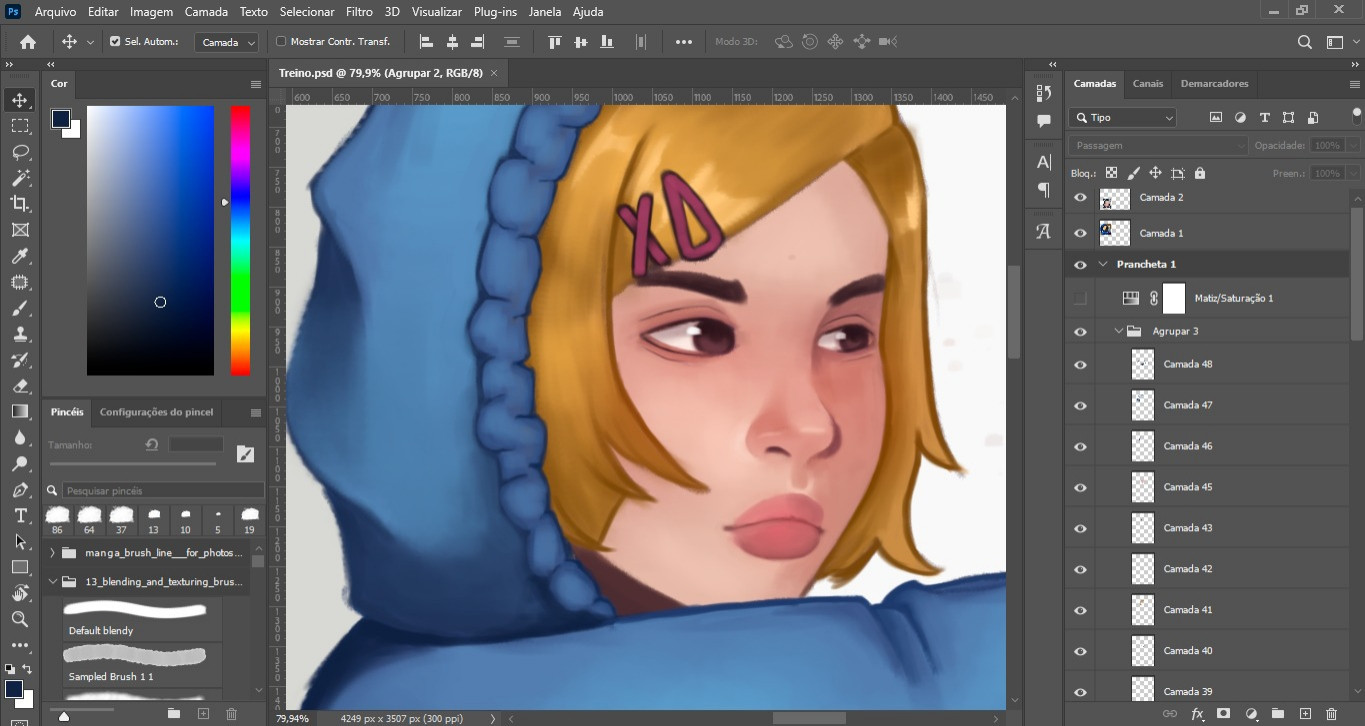Screen dimensions: 1365x726
Task: Select the Zoom tool in toolbar
Action: (x=20, y=620)
